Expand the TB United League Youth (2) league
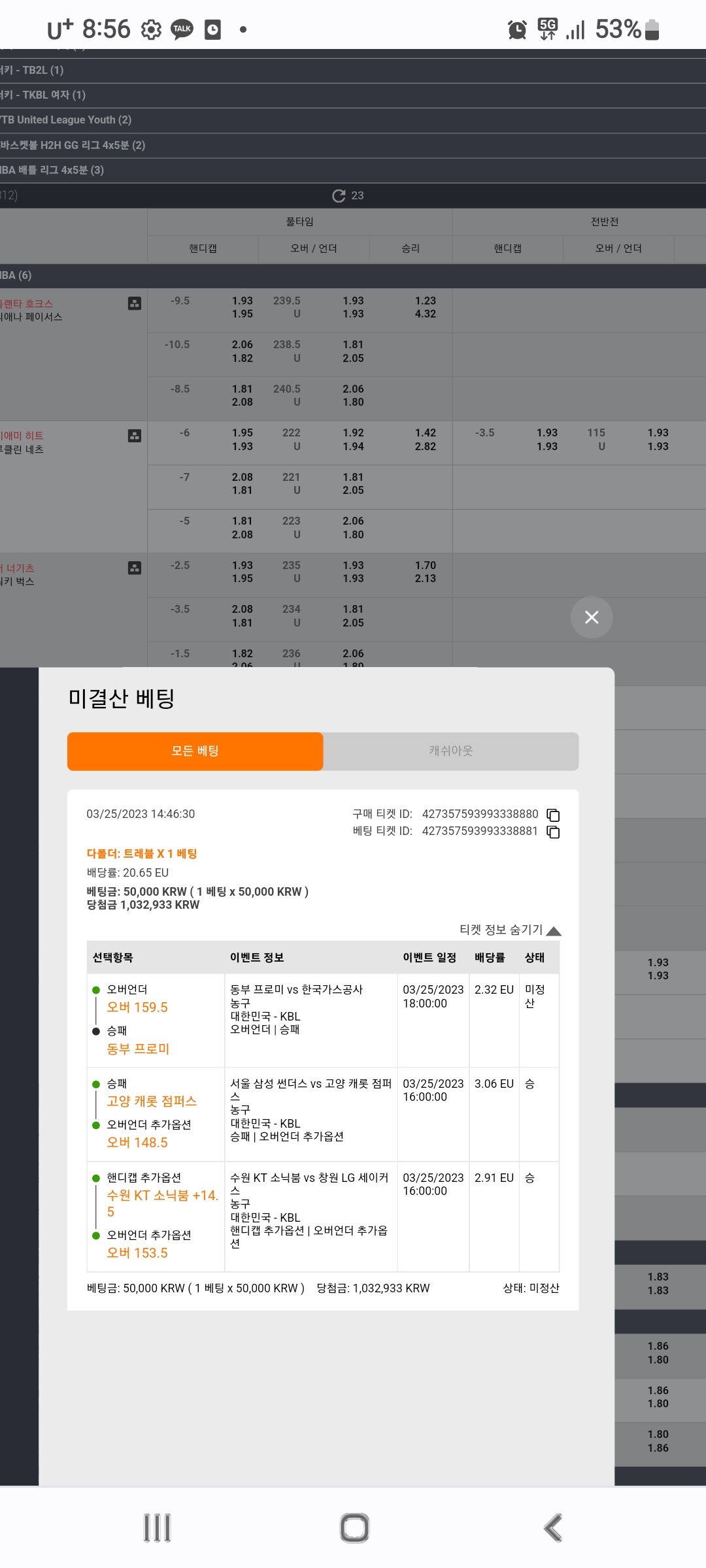 coord(353,120)
